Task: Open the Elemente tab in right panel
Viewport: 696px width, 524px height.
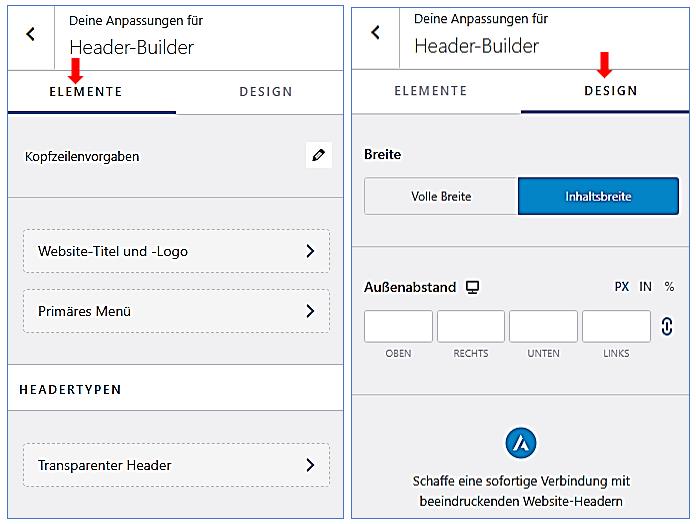Action: pyautogui.click(x=431, y=91)
